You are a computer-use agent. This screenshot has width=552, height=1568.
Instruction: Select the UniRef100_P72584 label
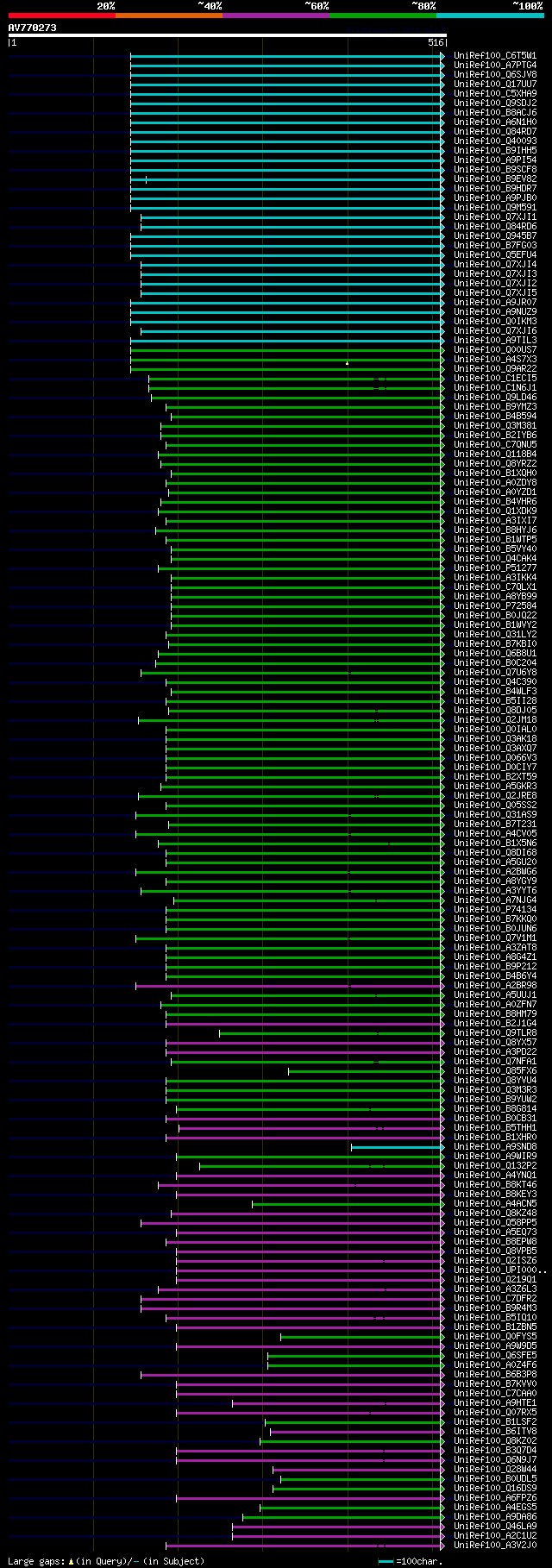(x=495, y=606)
